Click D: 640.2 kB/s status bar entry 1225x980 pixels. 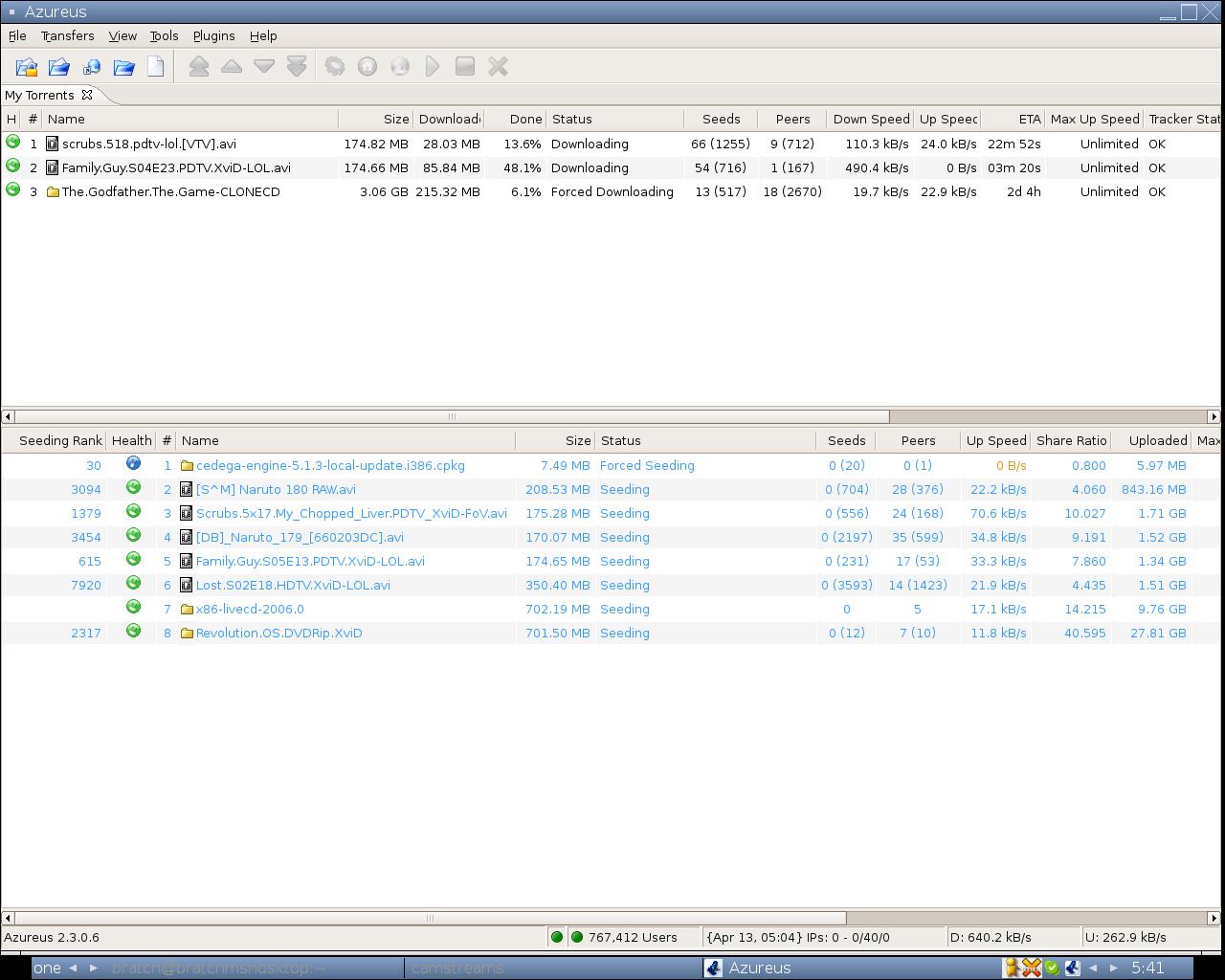click(1013, 937)
